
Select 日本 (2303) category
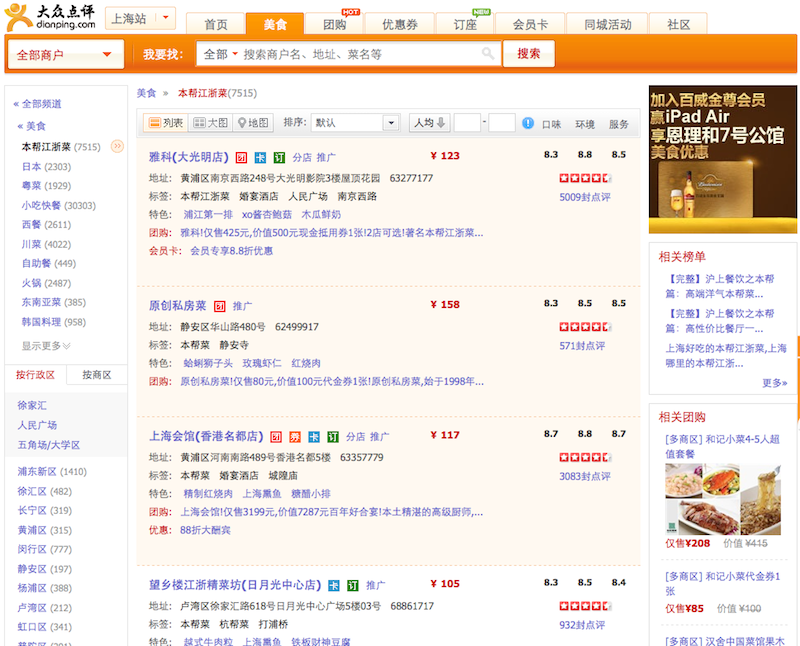[46, 166]
